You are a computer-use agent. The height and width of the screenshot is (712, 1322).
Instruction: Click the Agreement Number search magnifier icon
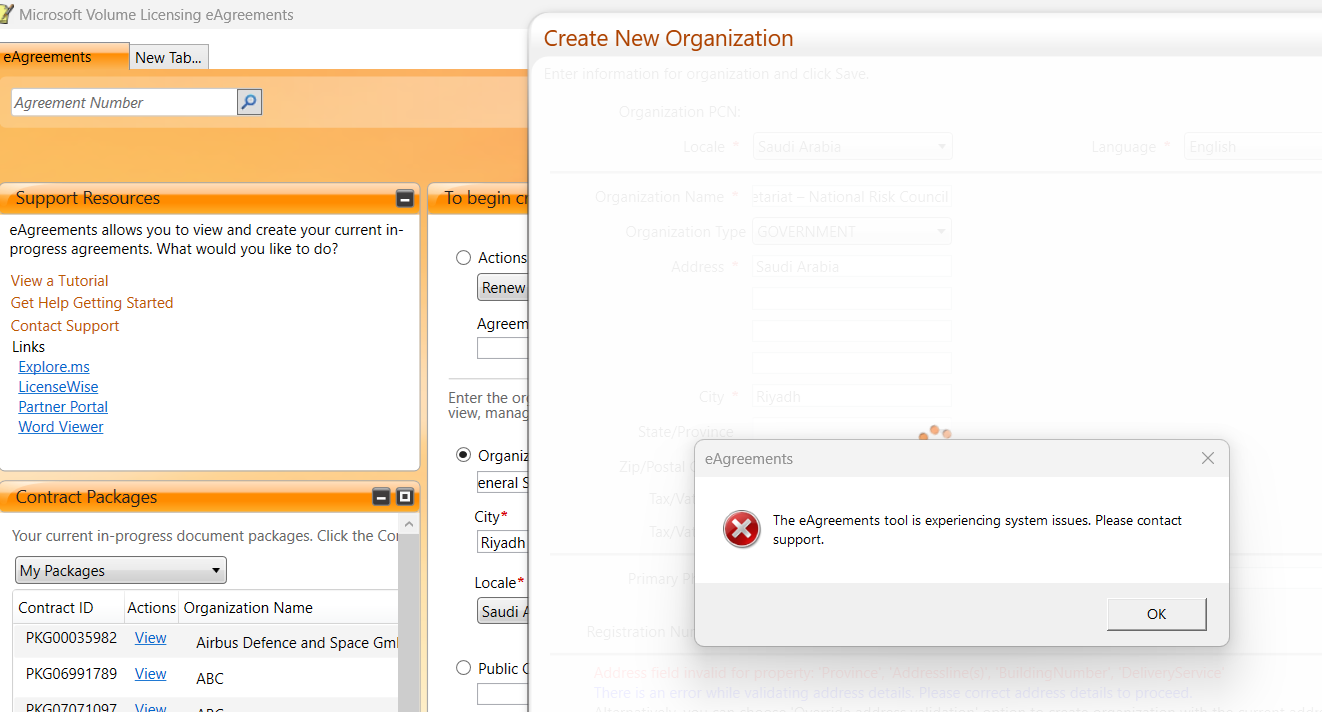click(x=249, y=102)
